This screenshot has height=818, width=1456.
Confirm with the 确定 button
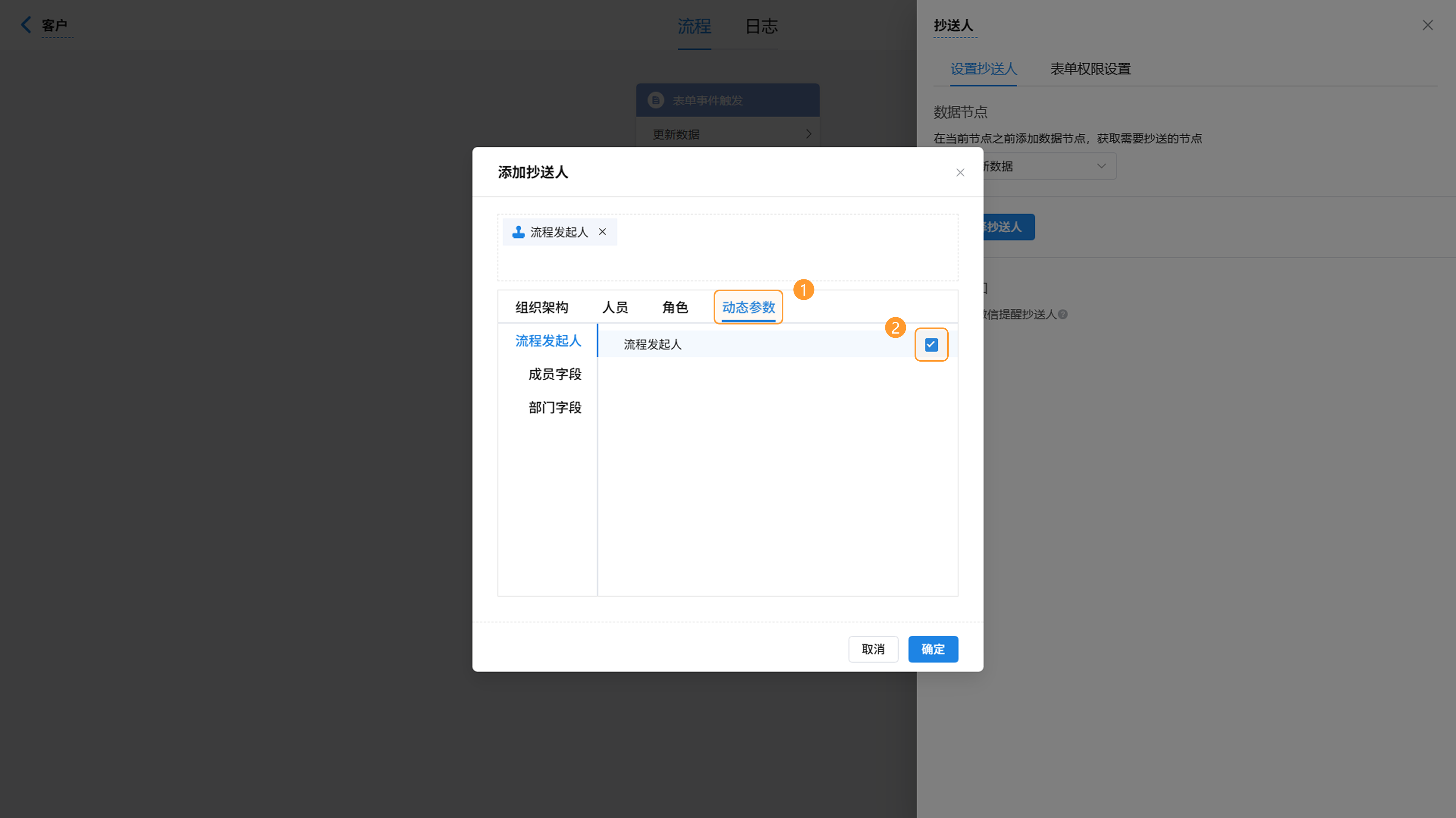[x=933, y=649]
